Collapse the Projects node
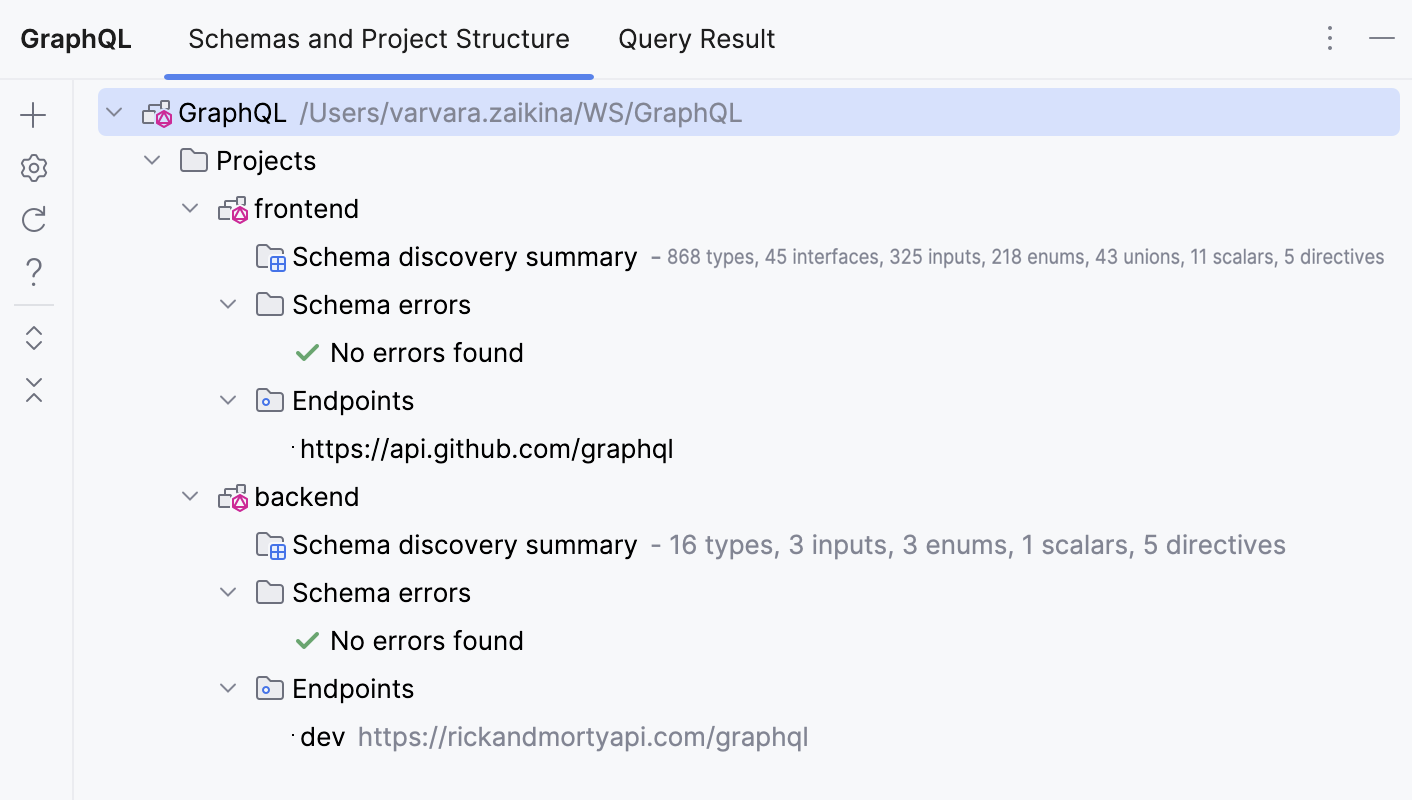The image size is (1412, 800). point(152,160)
